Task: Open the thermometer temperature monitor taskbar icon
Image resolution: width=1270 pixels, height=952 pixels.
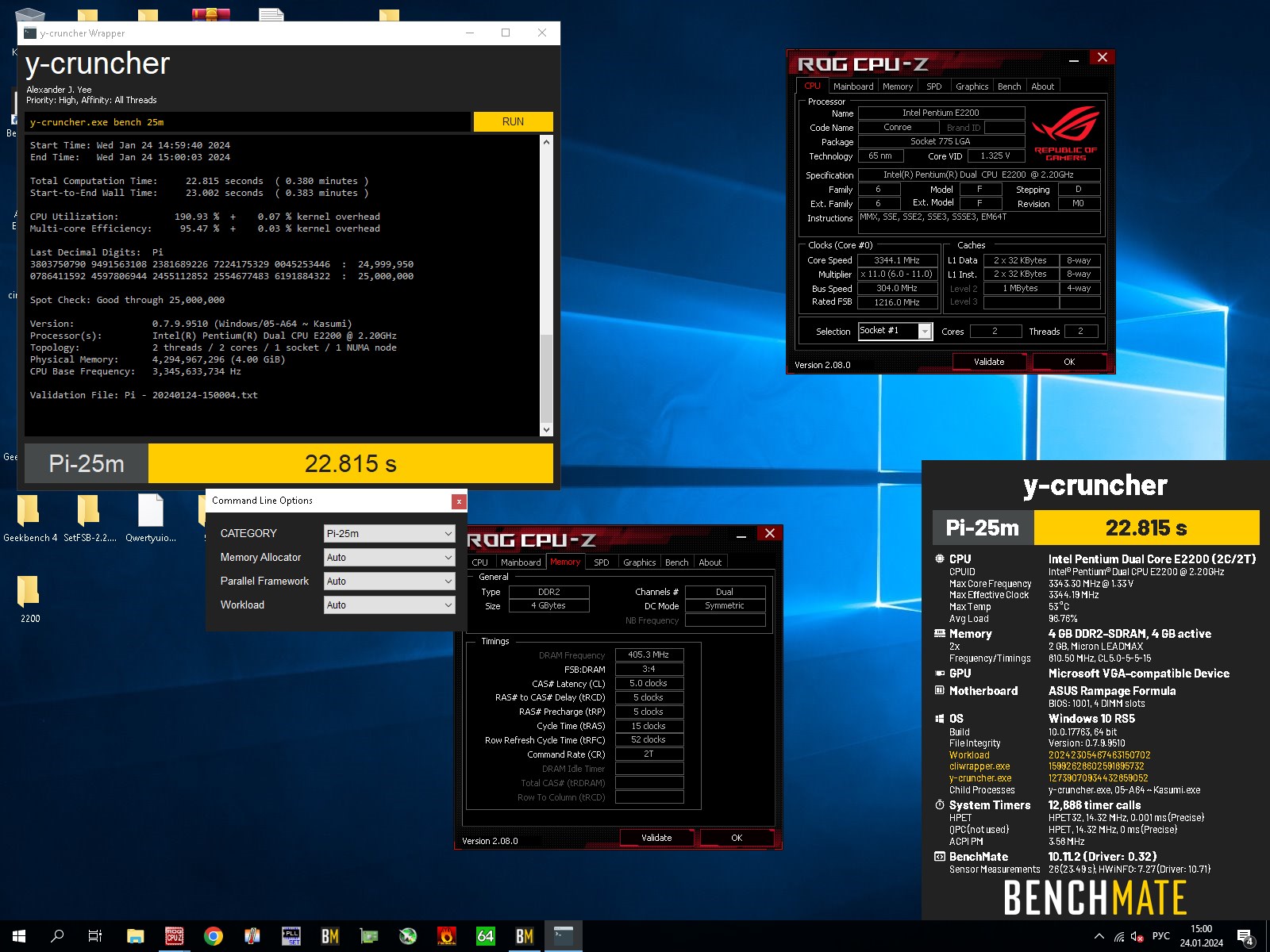Action: 252,936
